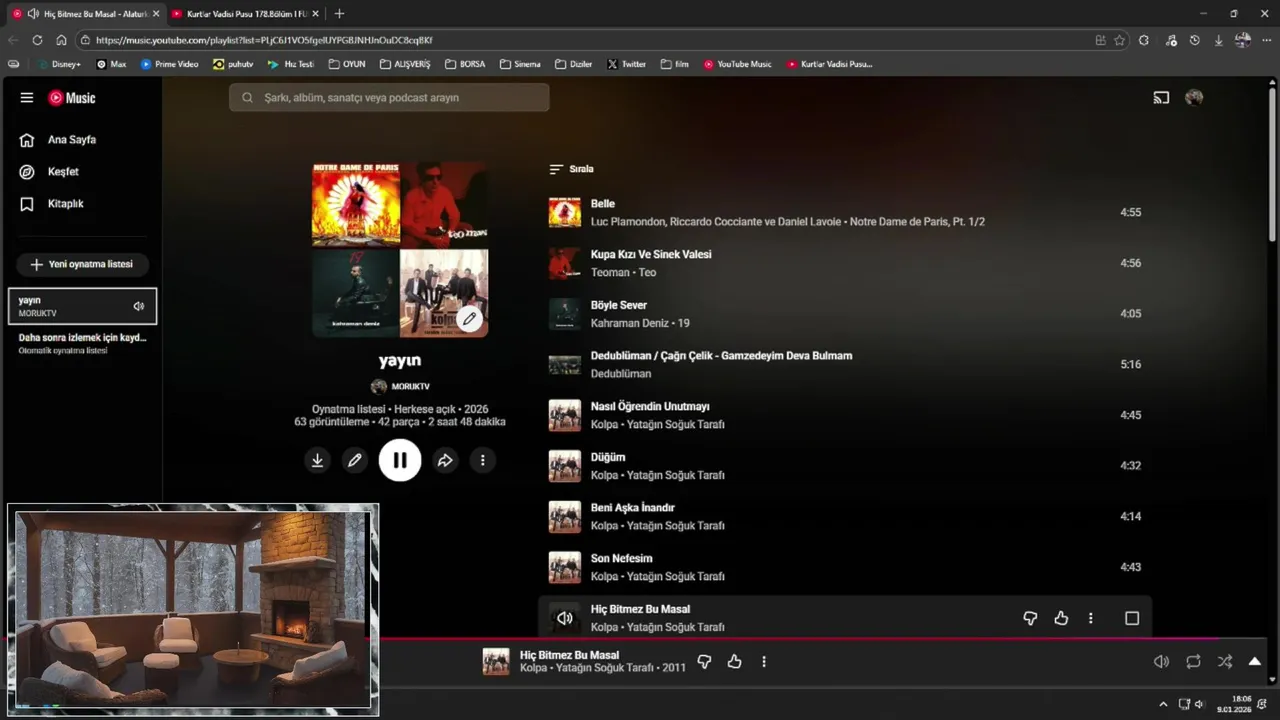Expand the now playing panel arrow
Screen dimensions: 1280x720
click(x=1255, y=662)
